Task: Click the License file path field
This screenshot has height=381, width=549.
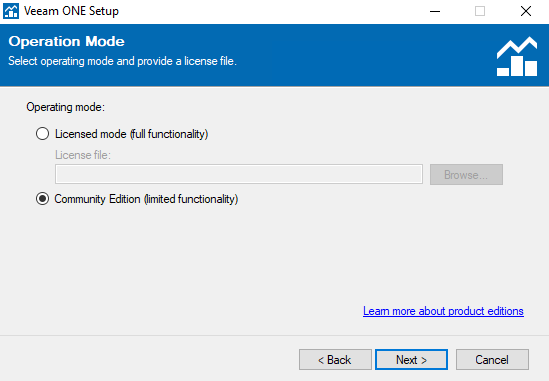Action: coord(239,174)
